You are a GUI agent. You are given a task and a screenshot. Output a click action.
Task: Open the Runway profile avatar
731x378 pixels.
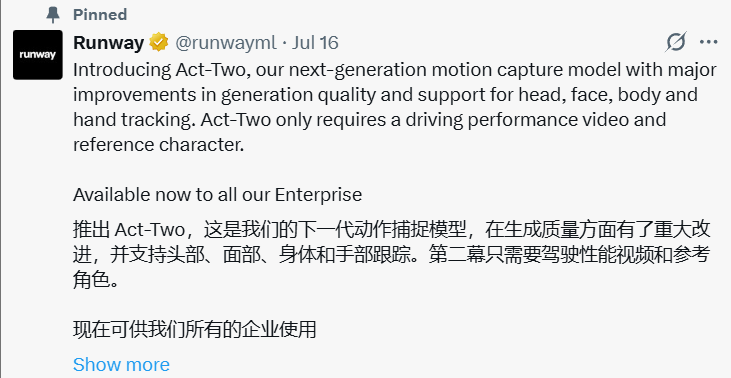pos(38,55)
